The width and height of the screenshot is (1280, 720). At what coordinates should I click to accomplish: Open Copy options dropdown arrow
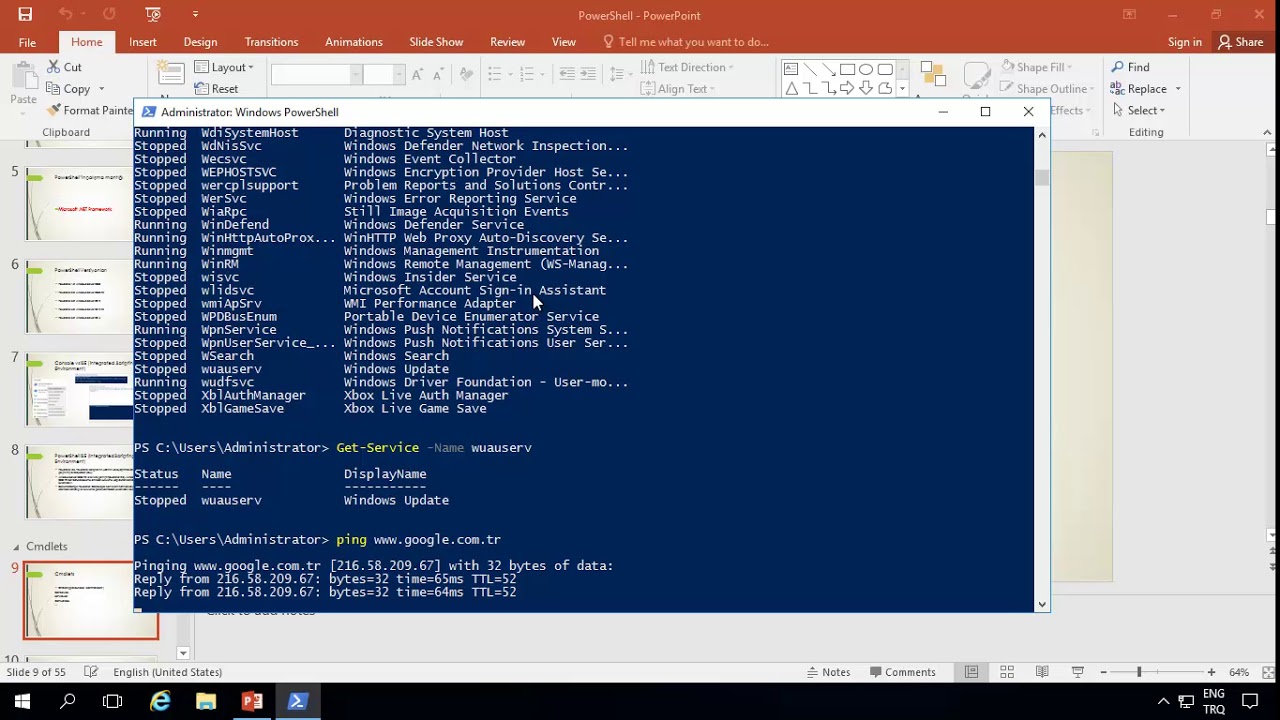[x=101, y=89]
